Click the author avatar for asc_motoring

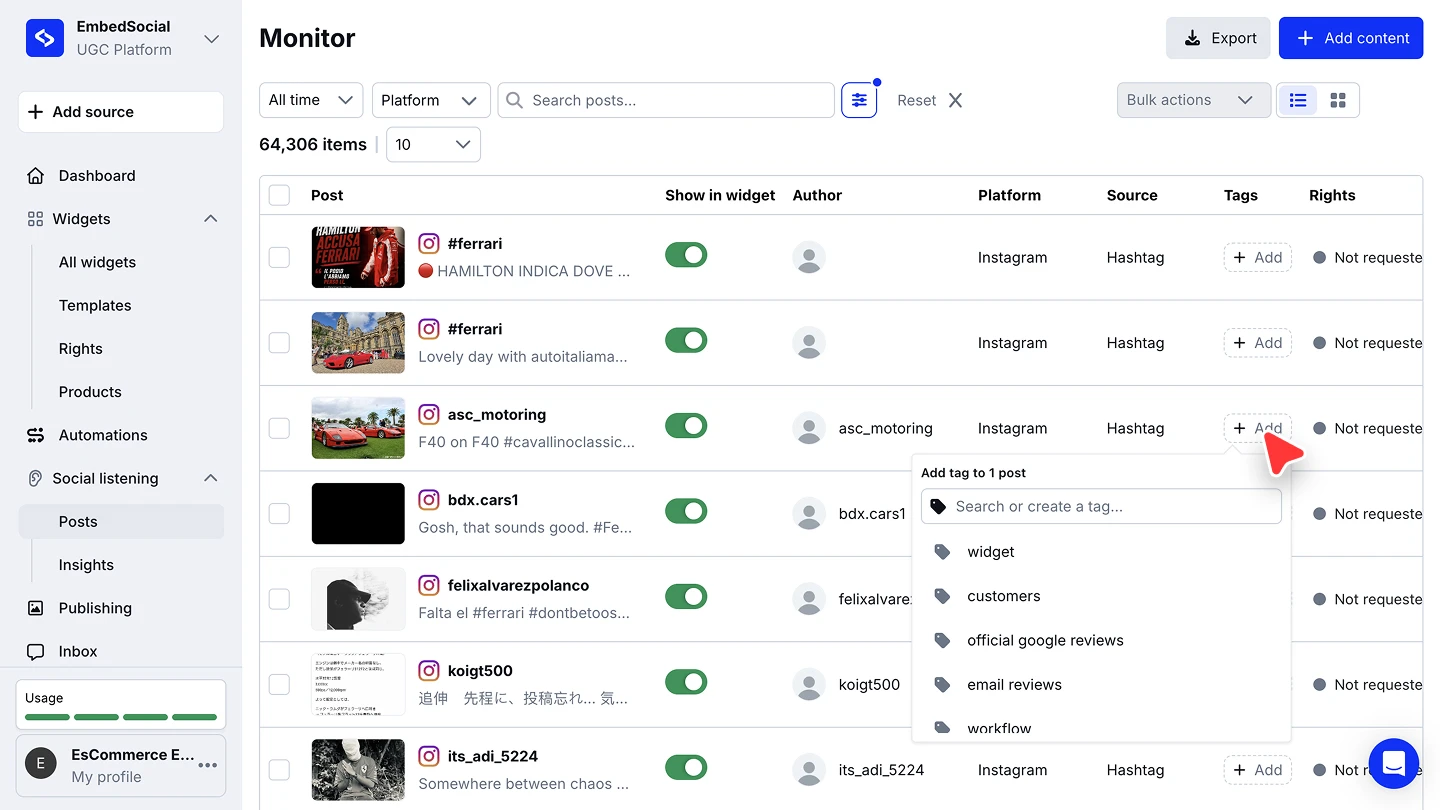[x=809, y=428]
